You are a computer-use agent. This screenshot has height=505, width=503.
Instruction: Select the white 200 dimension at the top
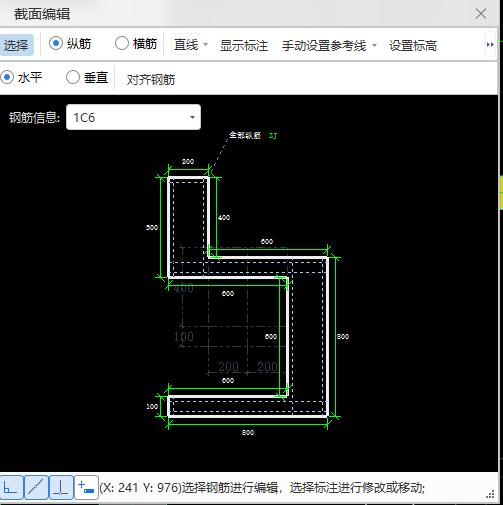tap(188, 162)
